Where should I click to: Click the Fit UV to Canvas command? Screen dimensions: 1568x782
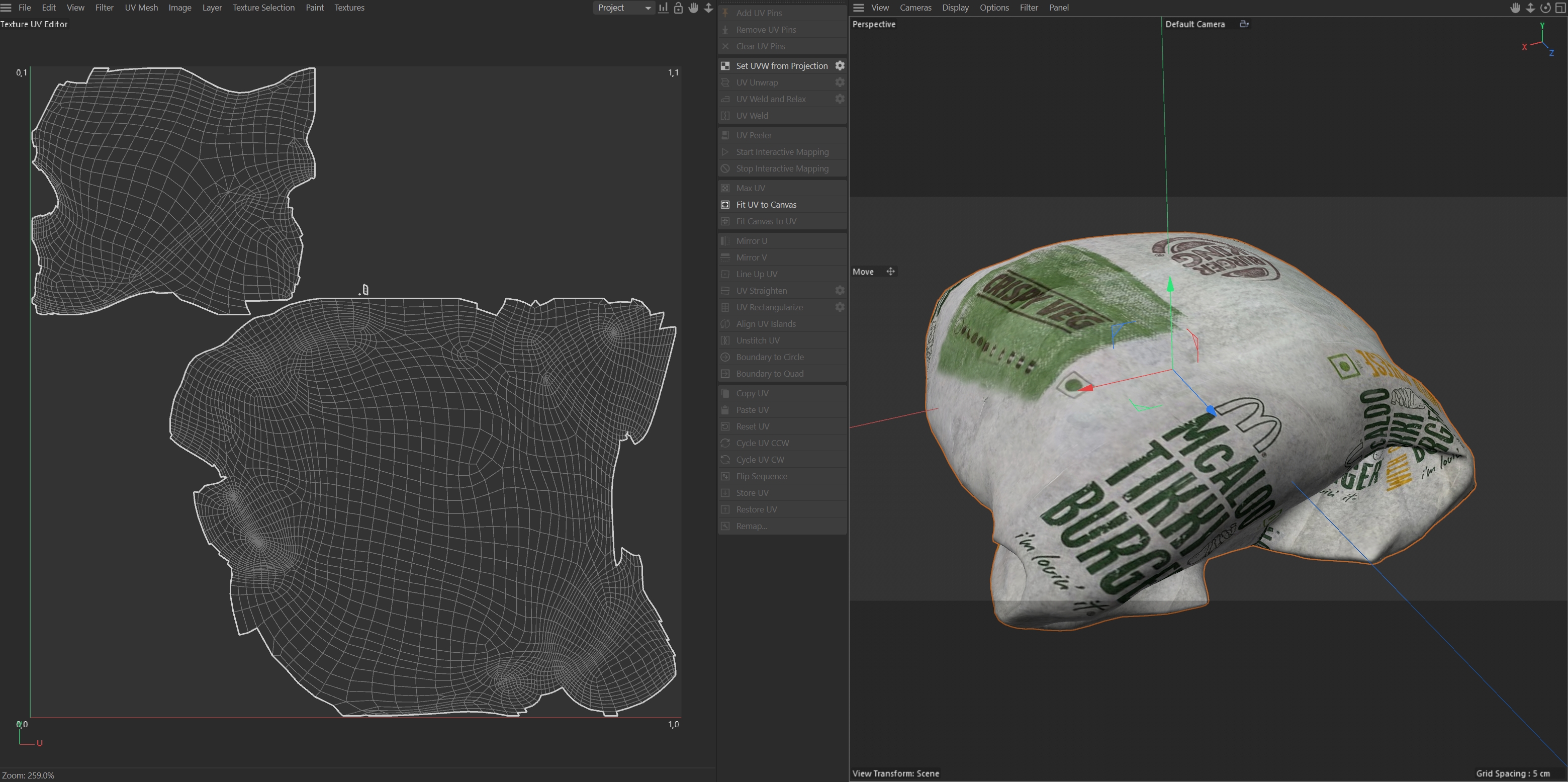click(766, 205)
